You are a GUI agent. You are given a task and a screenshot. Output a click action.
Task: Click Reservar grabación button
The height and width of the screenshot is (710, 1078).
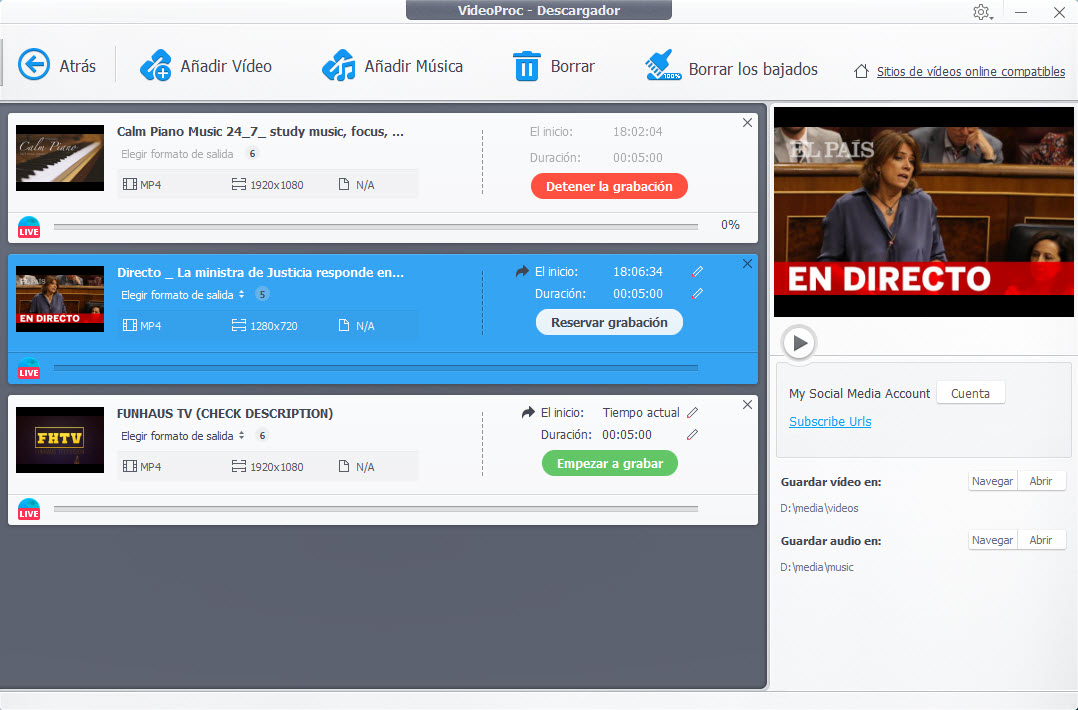point(609,322)
